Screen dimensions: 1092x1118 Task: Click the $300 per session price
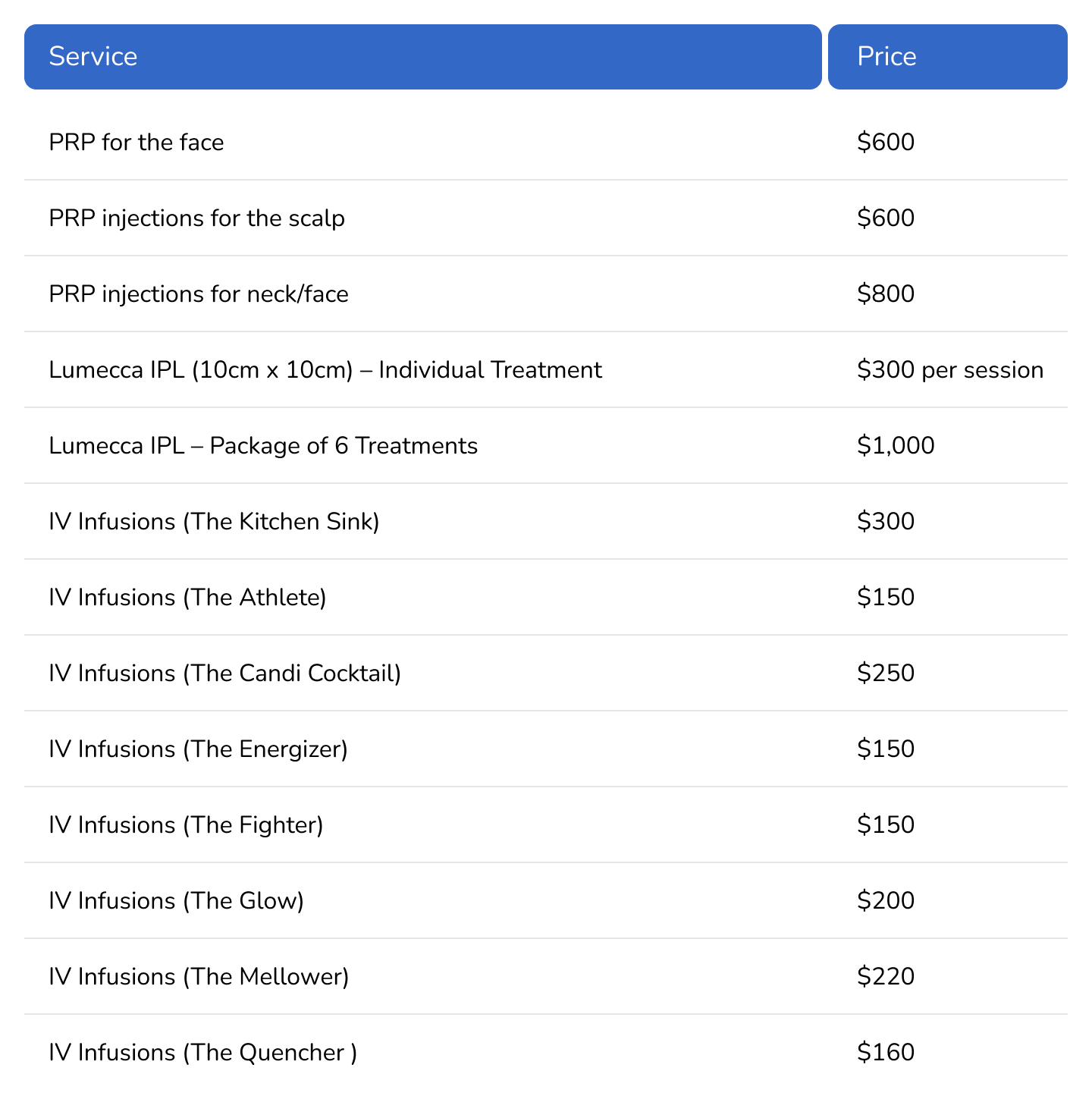950,370
